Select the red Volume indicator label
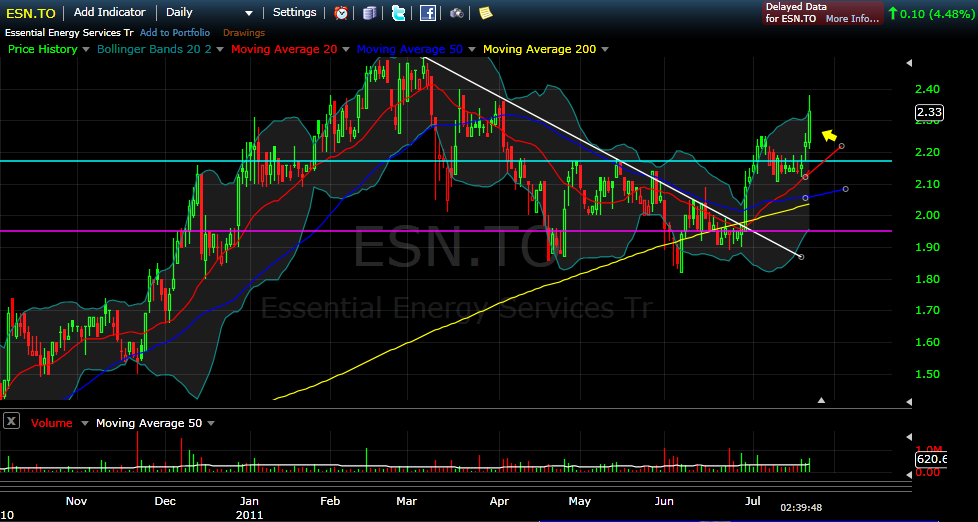 52,423
